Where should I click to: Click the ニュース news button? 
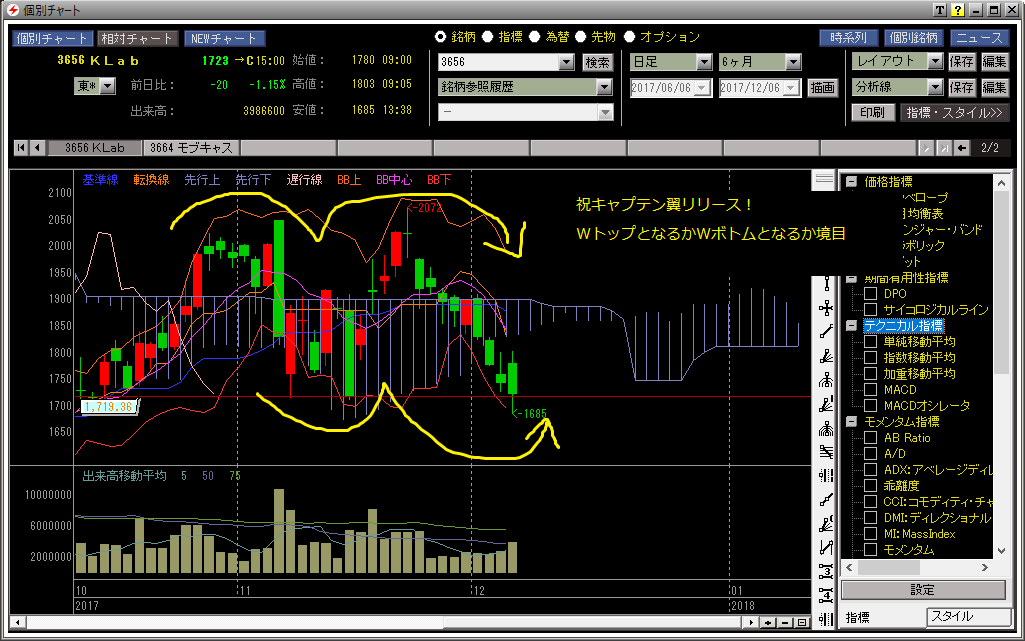(x=979, y=38)
